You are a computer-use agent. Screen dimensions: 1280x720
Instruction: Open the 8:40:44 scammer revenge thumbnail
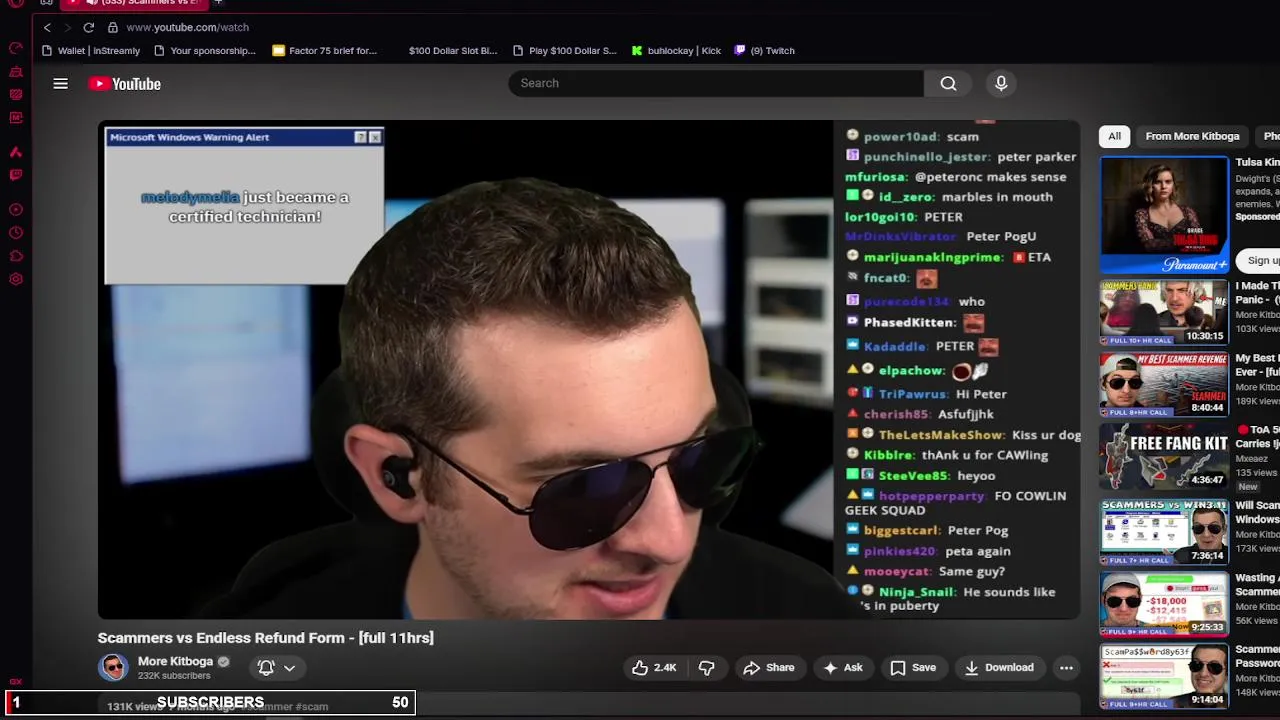pyautogui.click(x=1164, y=385)
